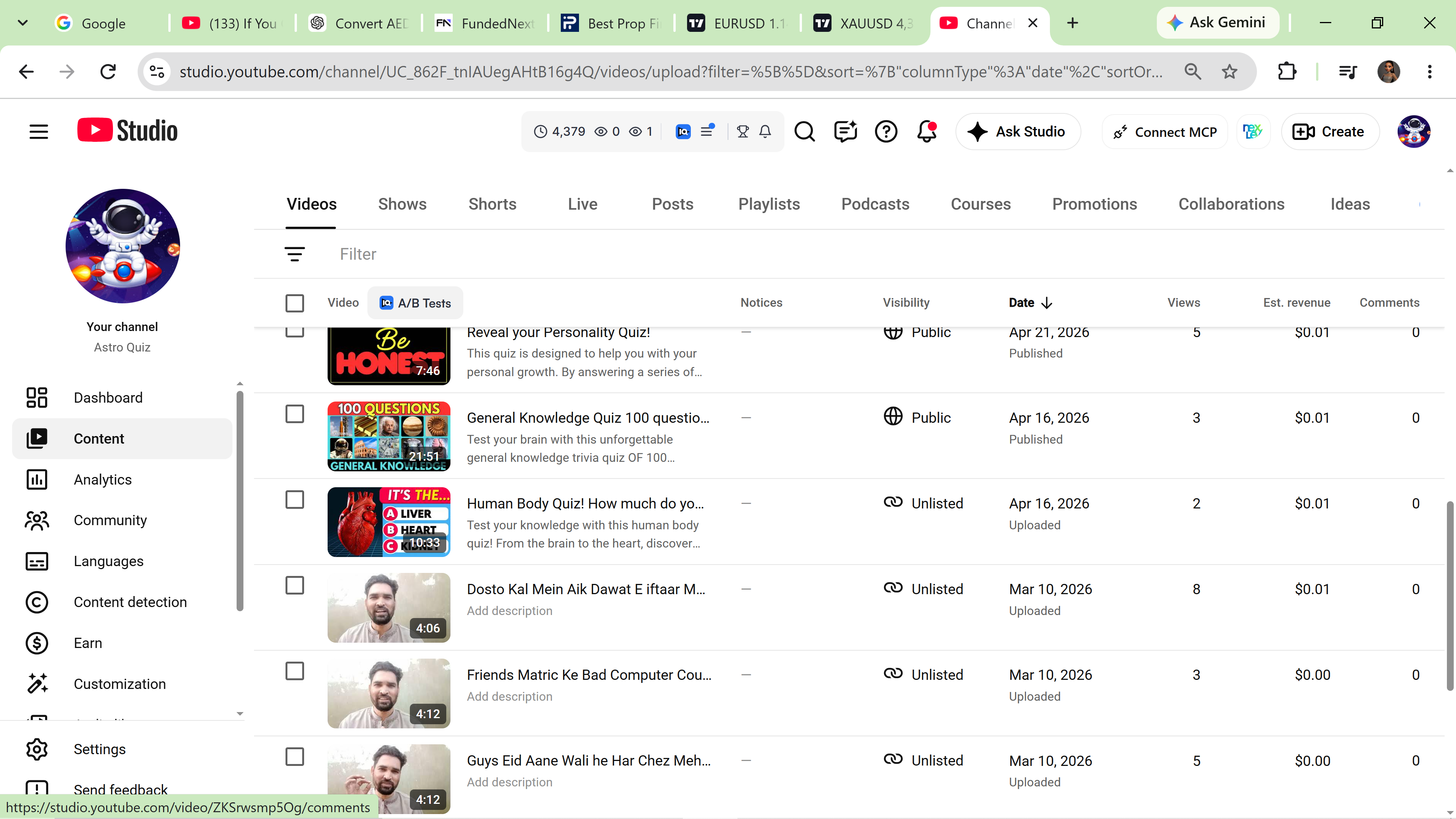Viewport: 1456px width, 819px height.
Task: Check the Human Body Quiz video checkbox
Action: (x=295, y=500)
